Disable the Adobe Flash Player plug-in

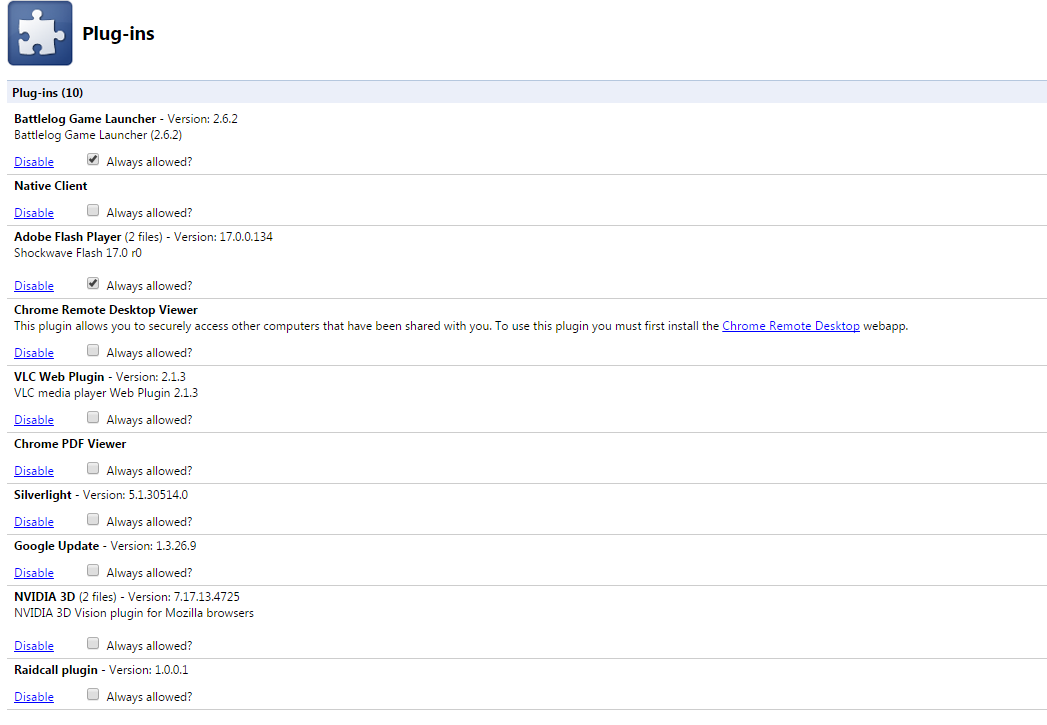pos(34,286)
